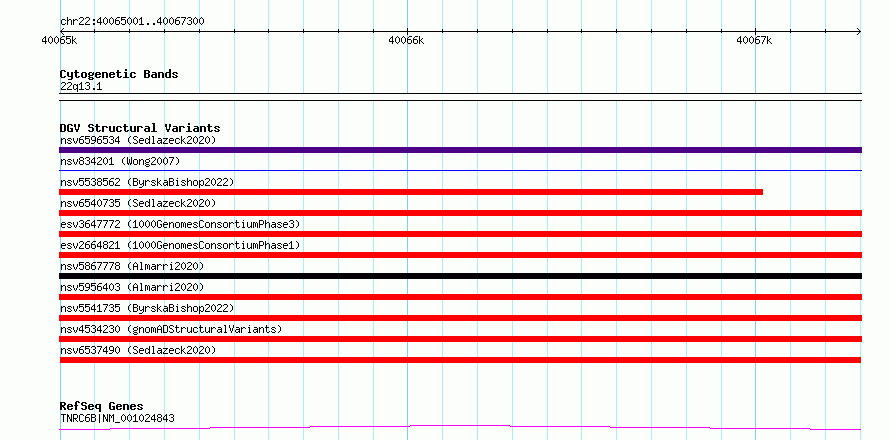This screenshot has width=890, height=440.
Task: Click the purple nsv6596534 variant bar
Action: 460,150
